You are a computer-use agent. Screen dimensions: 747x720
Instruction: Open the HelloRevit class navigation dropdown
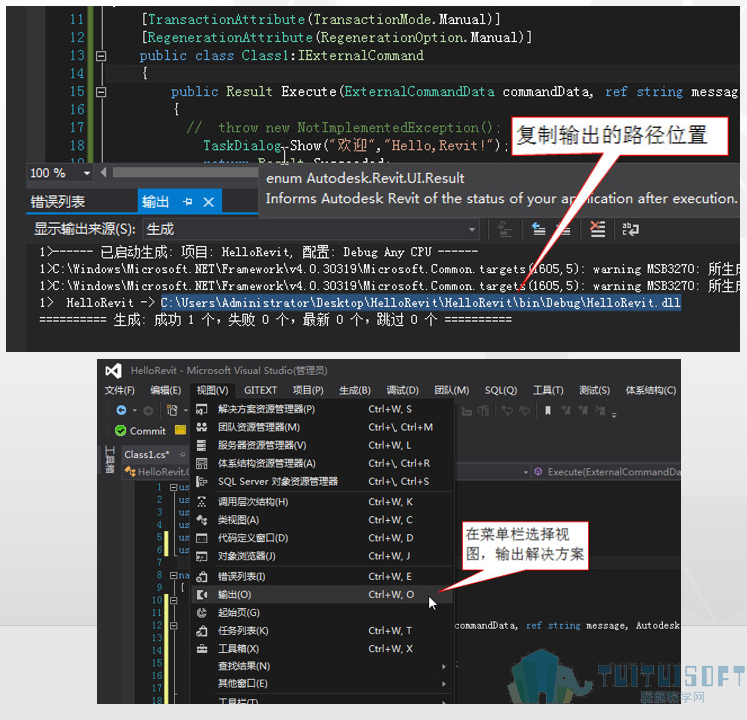click(x=526, y=472)
